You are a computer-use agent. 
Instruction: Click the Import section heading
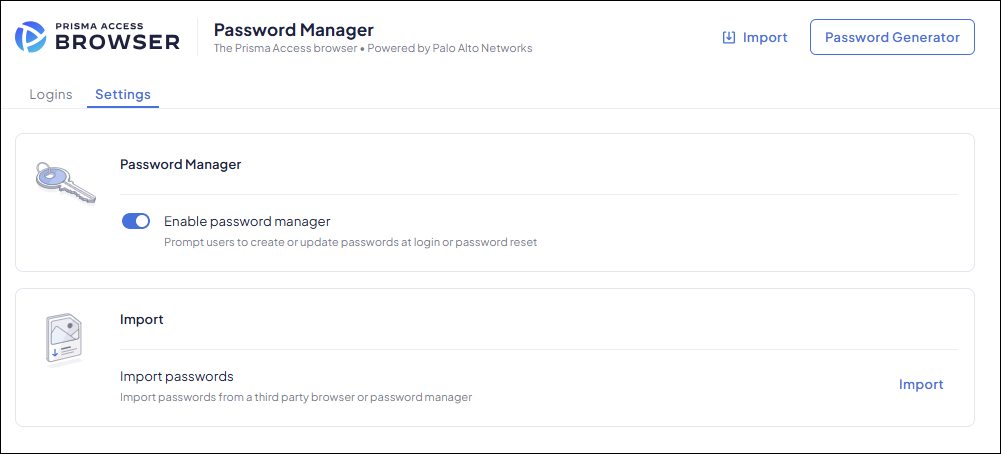142,320
